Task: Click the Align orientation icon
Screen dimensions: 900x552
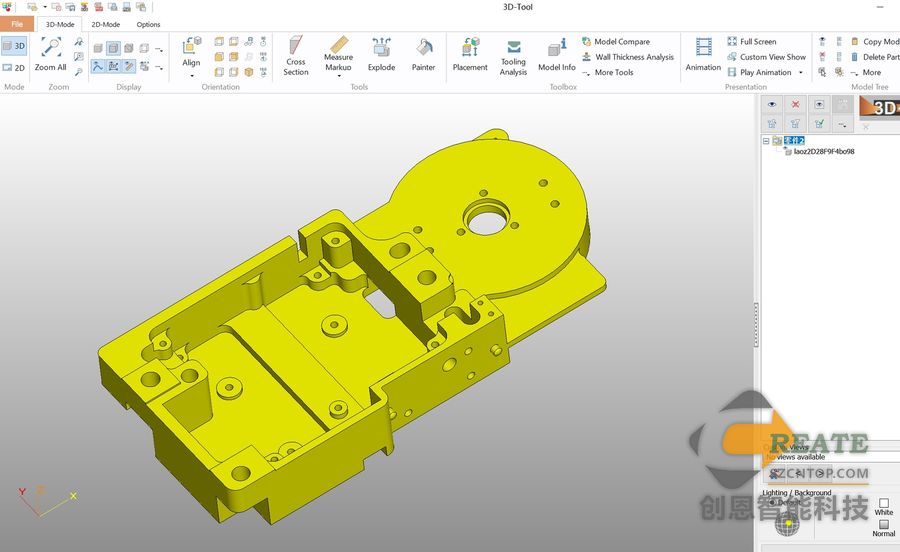Action: (191, 45)
